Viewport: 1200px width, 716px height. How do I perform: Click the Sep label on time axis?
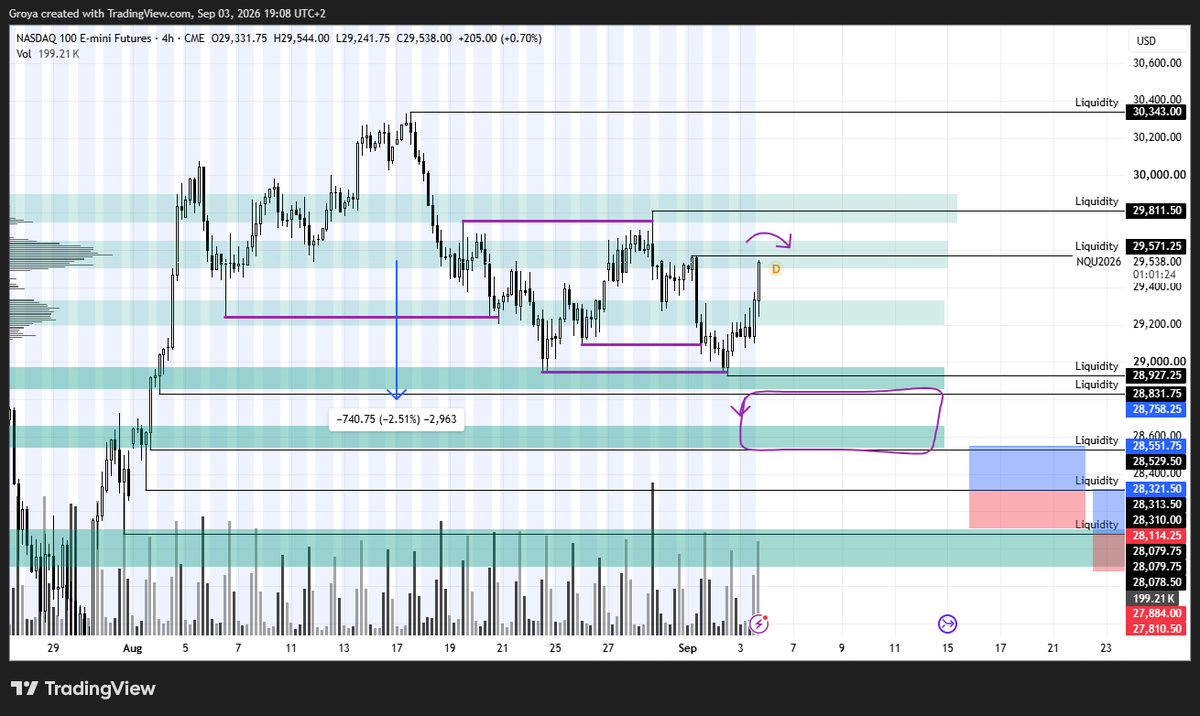coord(687,649)
